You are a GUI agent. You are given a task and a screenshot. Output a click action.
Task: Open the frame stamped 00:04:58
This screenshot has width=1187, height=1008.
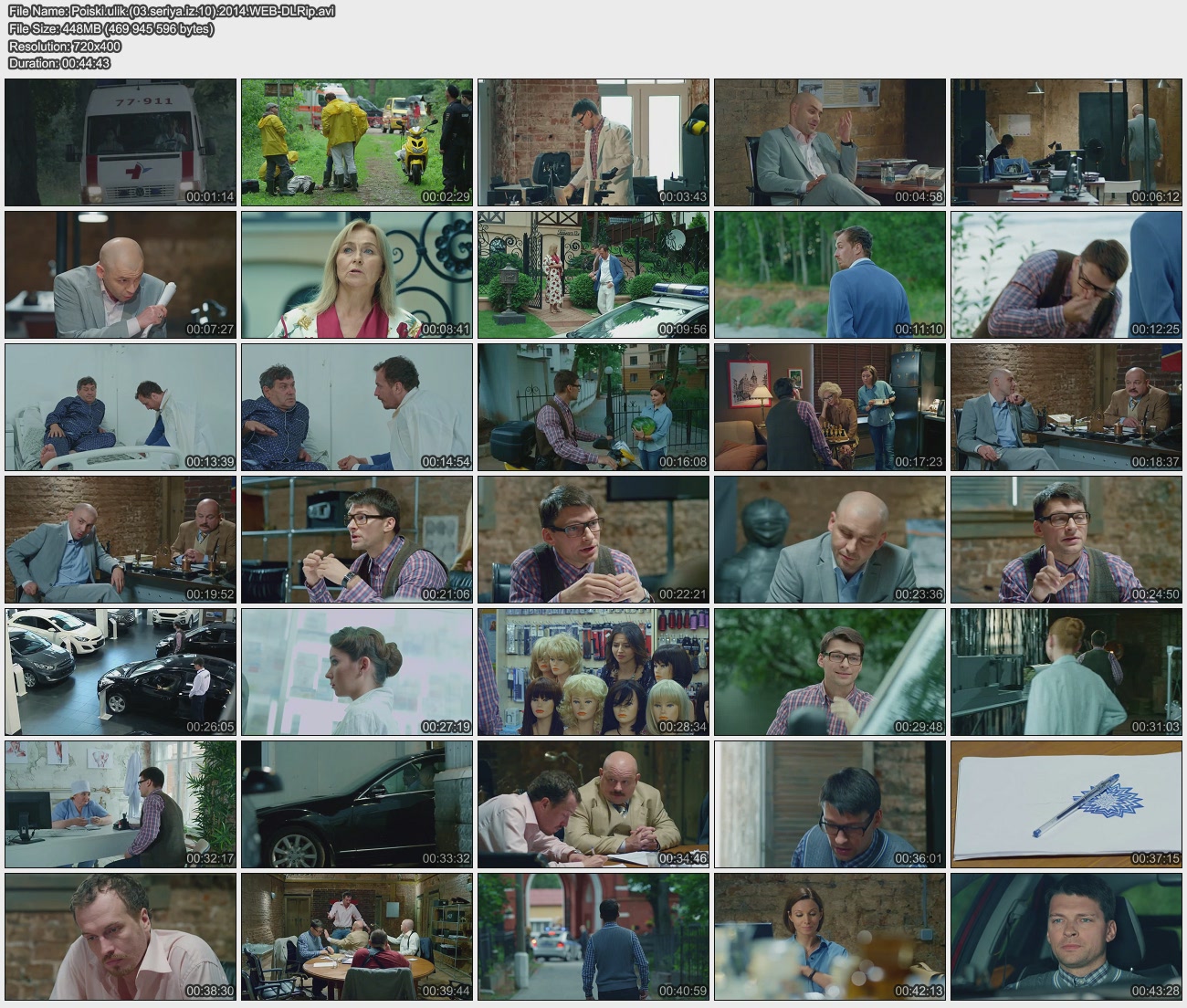coord(830,142)
